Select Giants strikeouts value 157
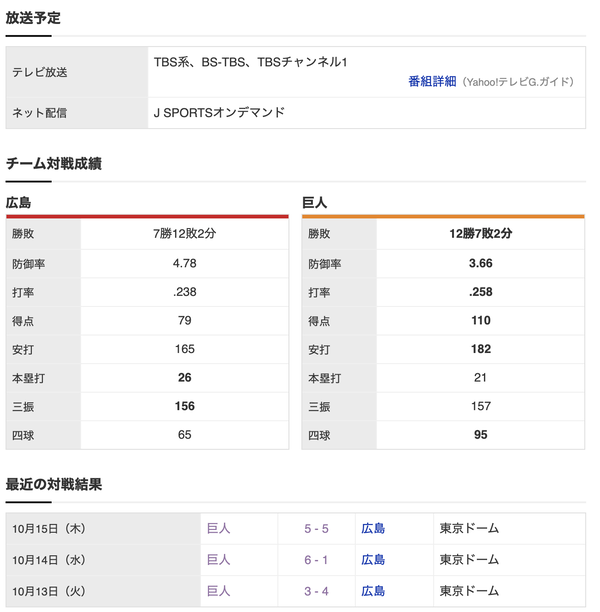Image resolution: width=600 pixels, height=612 pixels. [x=481, y=406]
